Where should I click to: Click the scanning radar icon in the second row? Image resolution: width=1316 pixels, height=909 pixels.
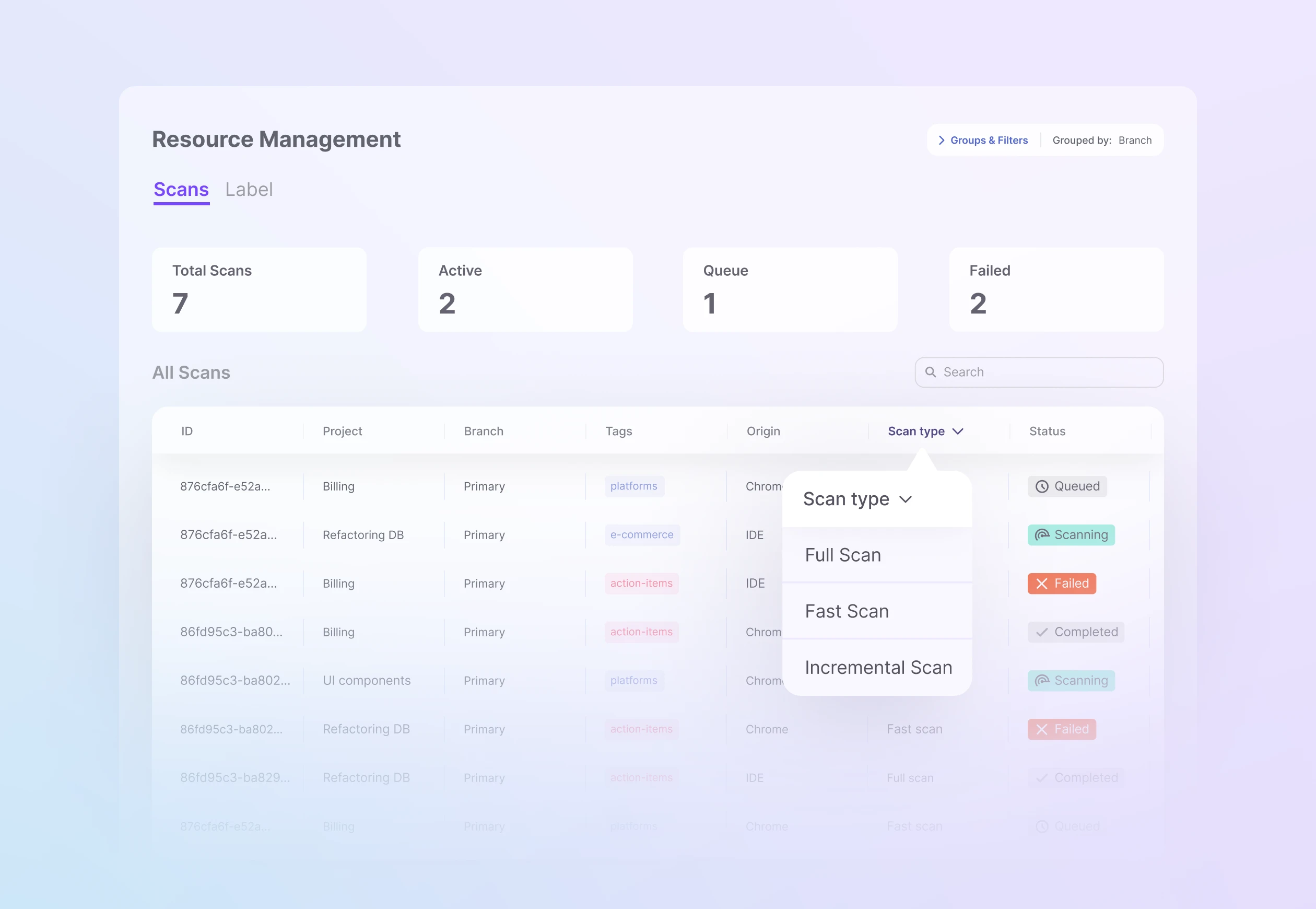click(x=1041, y=535)
